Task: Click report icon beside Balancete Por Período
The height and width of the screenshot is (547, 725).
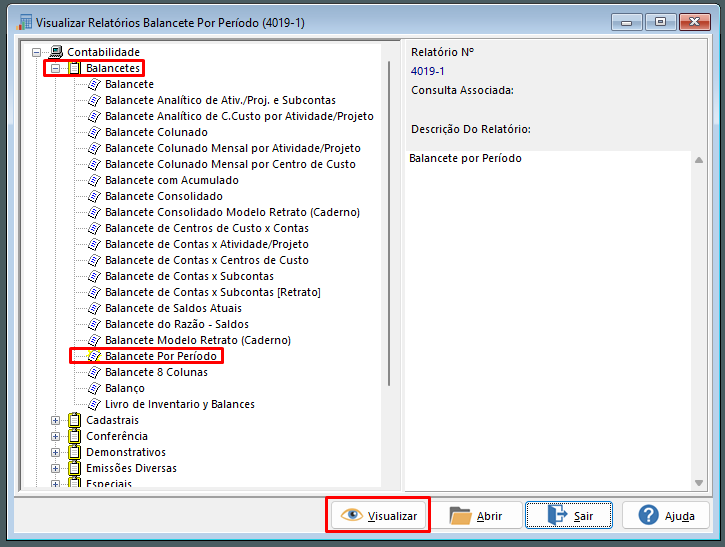Action: point(94,356)
